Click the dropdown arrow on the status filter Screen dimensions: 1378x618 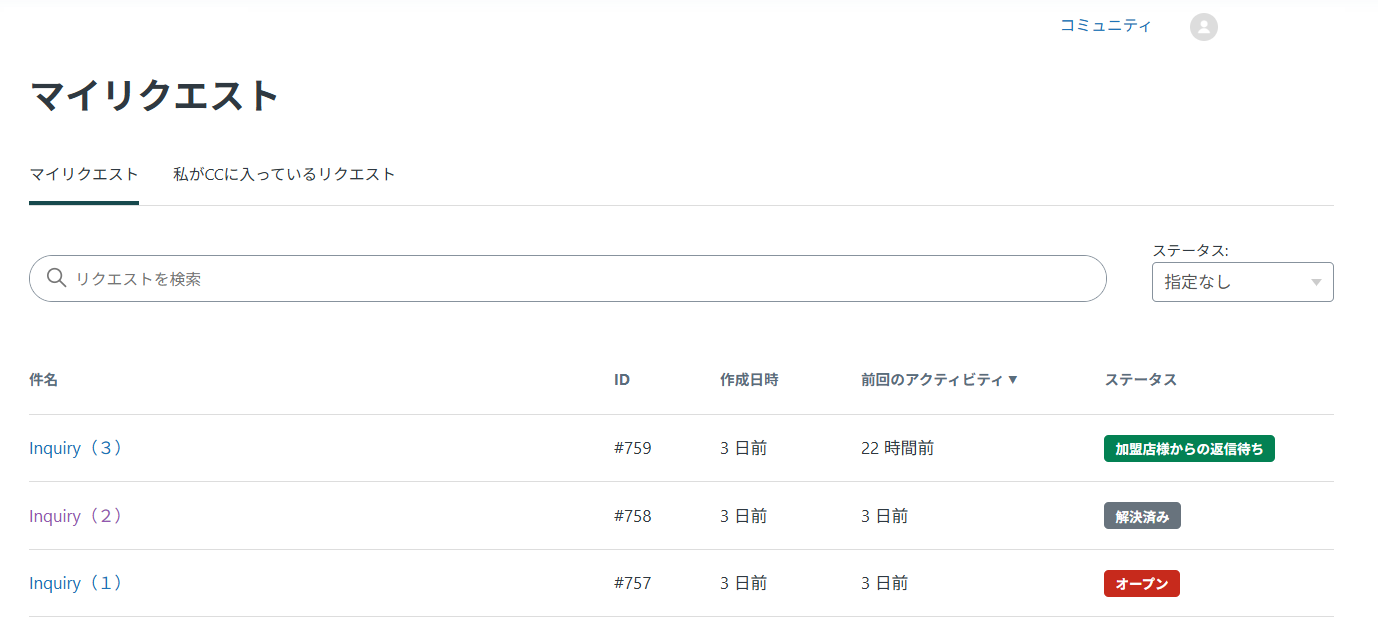pyautogui.click(x=1314, y=282)
